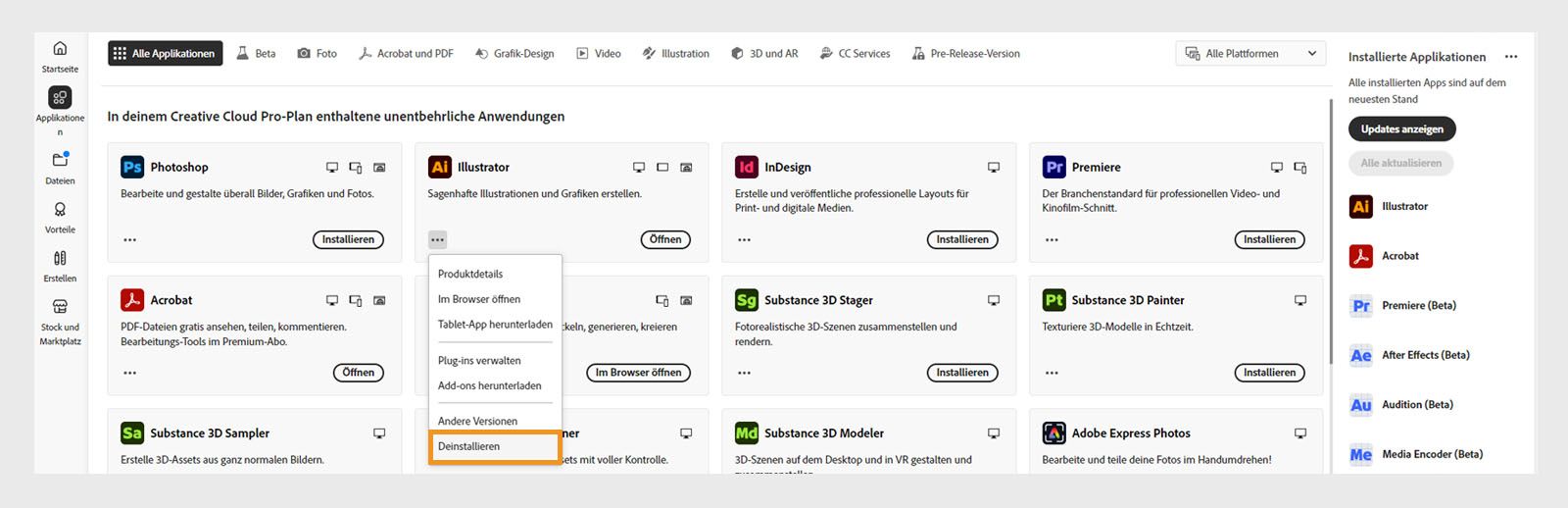The width and height of the screenshot is (1568, 508).
Task: Choose Tablet-App herunterladen menu entry
Action: click(495, 325)
